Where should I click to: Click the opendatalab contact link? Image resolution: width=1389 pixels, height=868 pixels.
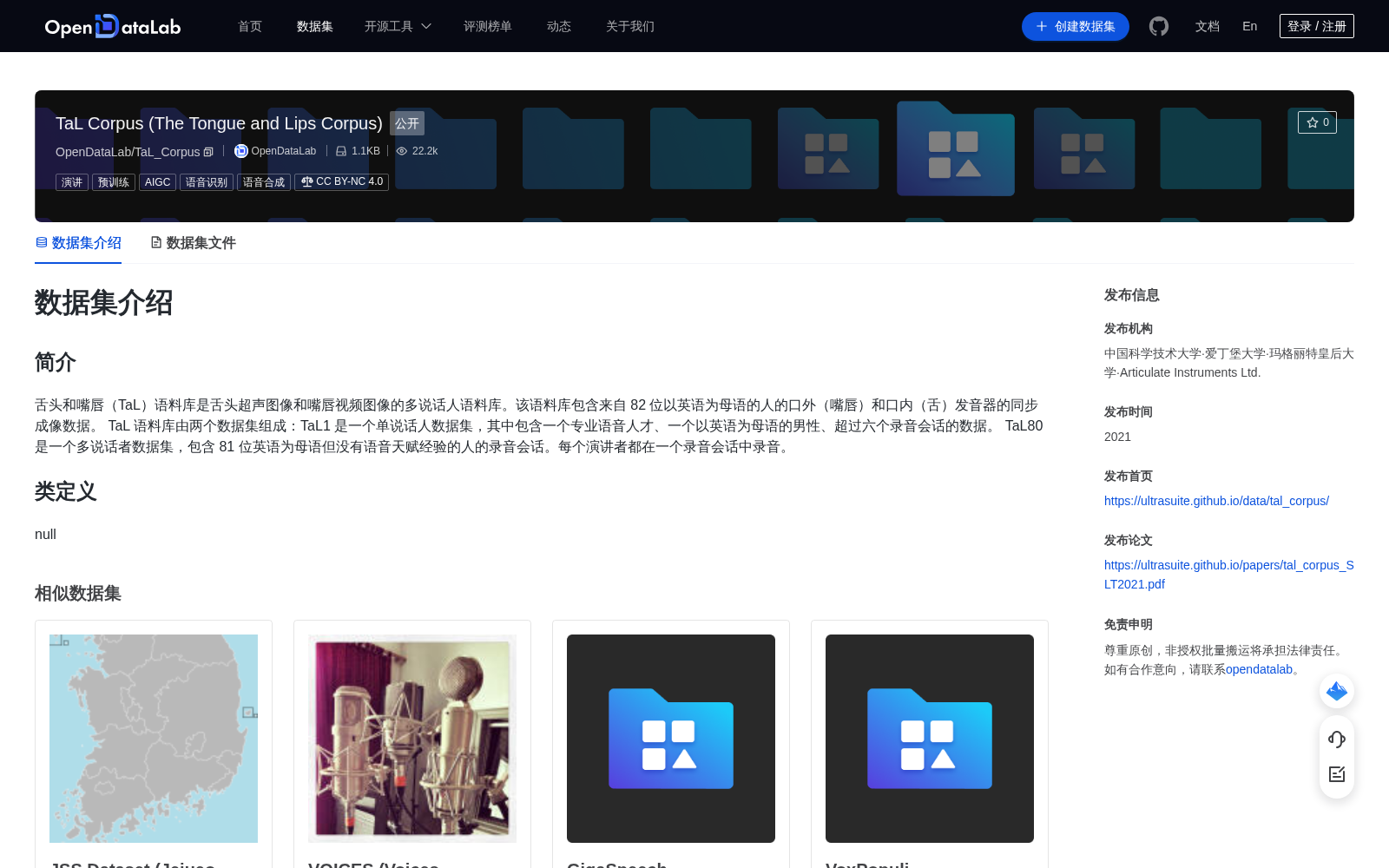pyautogui.click(x=1259, y=669)
